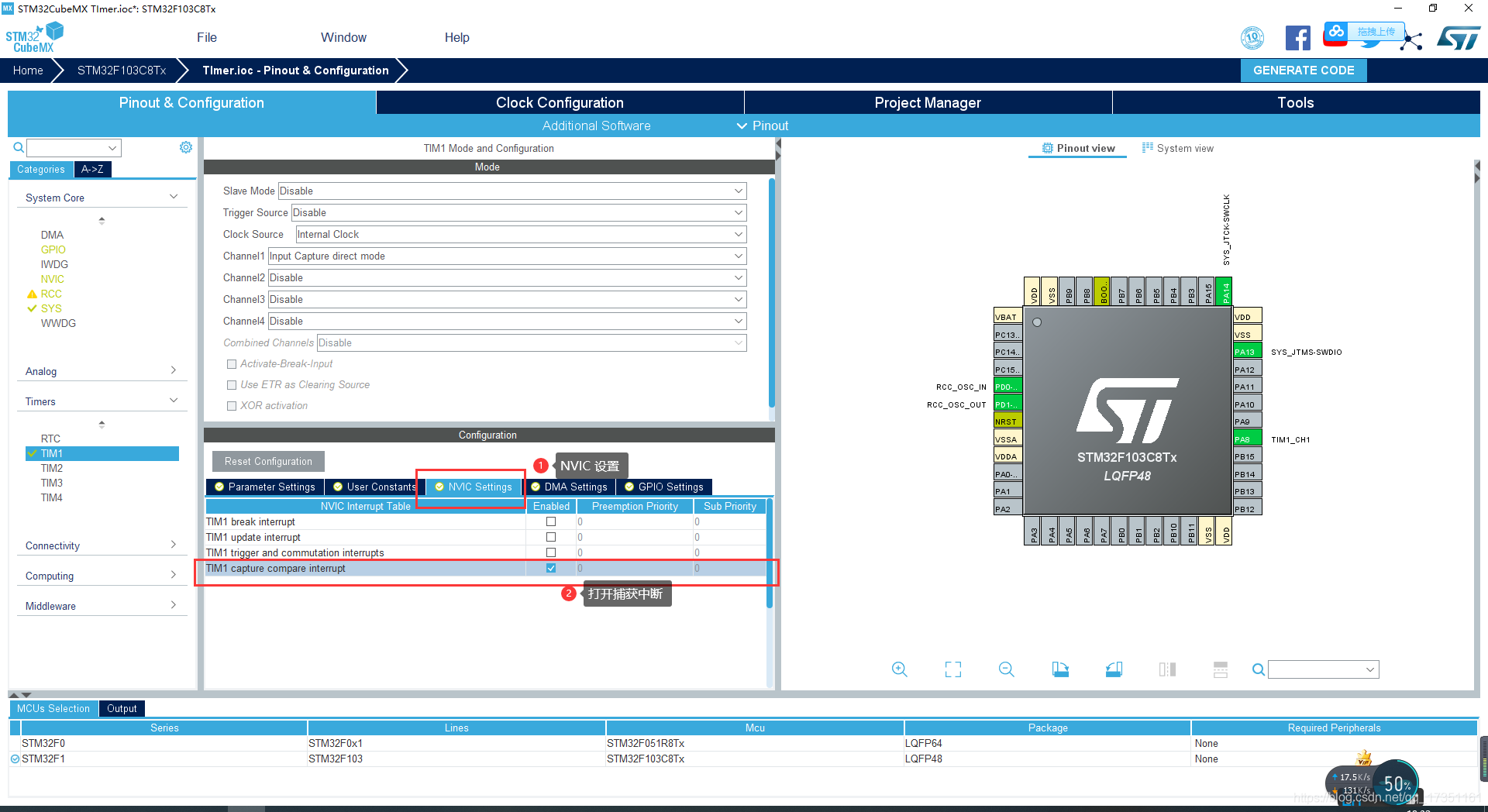Click the PA14 pin at chip top
This screenshot has width=1488, height=812.
(1225, 292)
